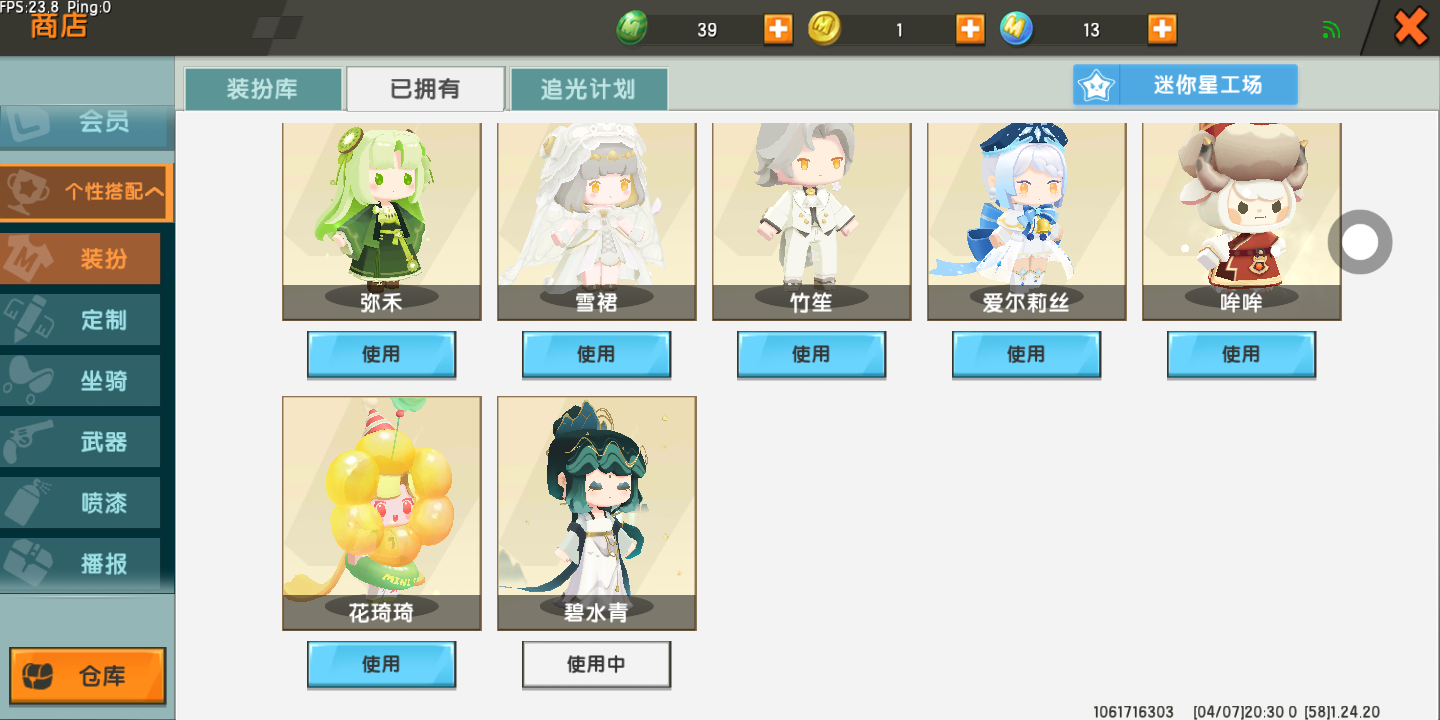Add more green mini beans currency
Screen dimensions: 1440x720
point(778,29)
